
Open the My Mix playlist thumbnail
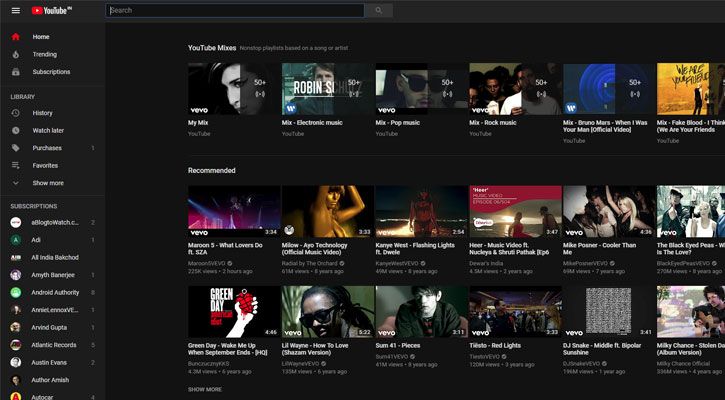(x=234, y=89)
